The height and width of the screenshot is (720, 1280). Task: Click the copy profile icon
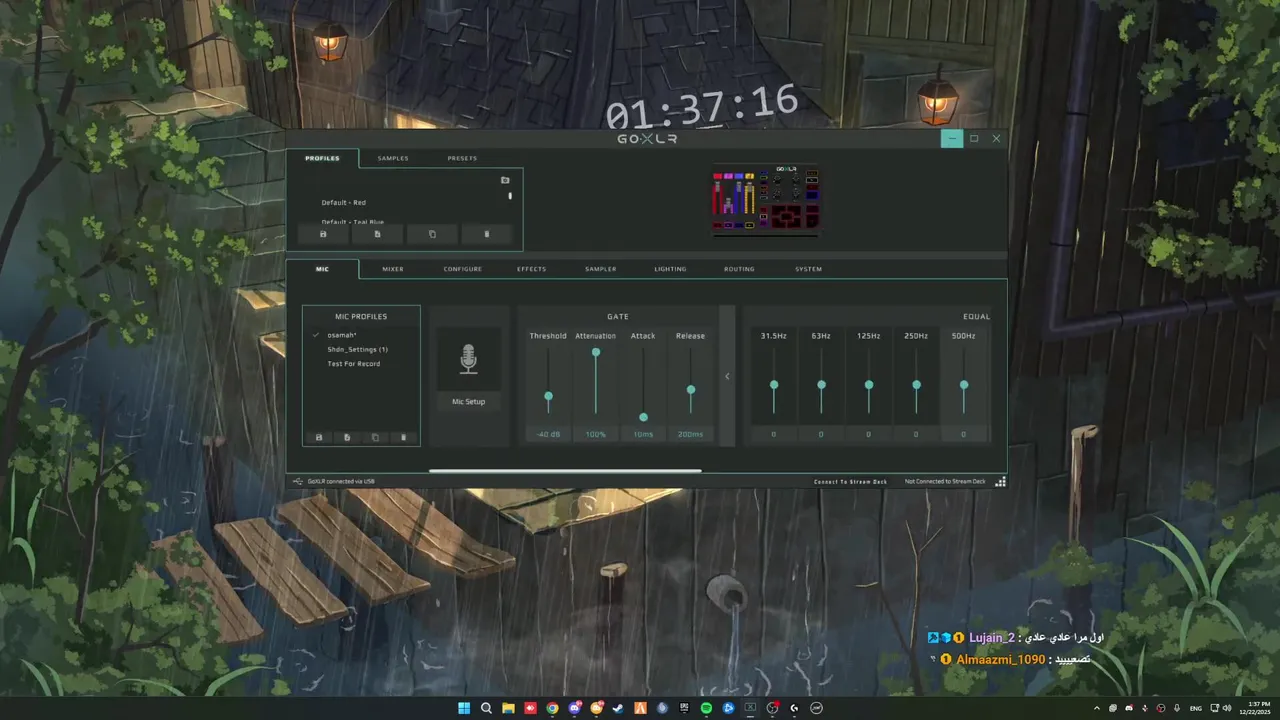[432, 234]
